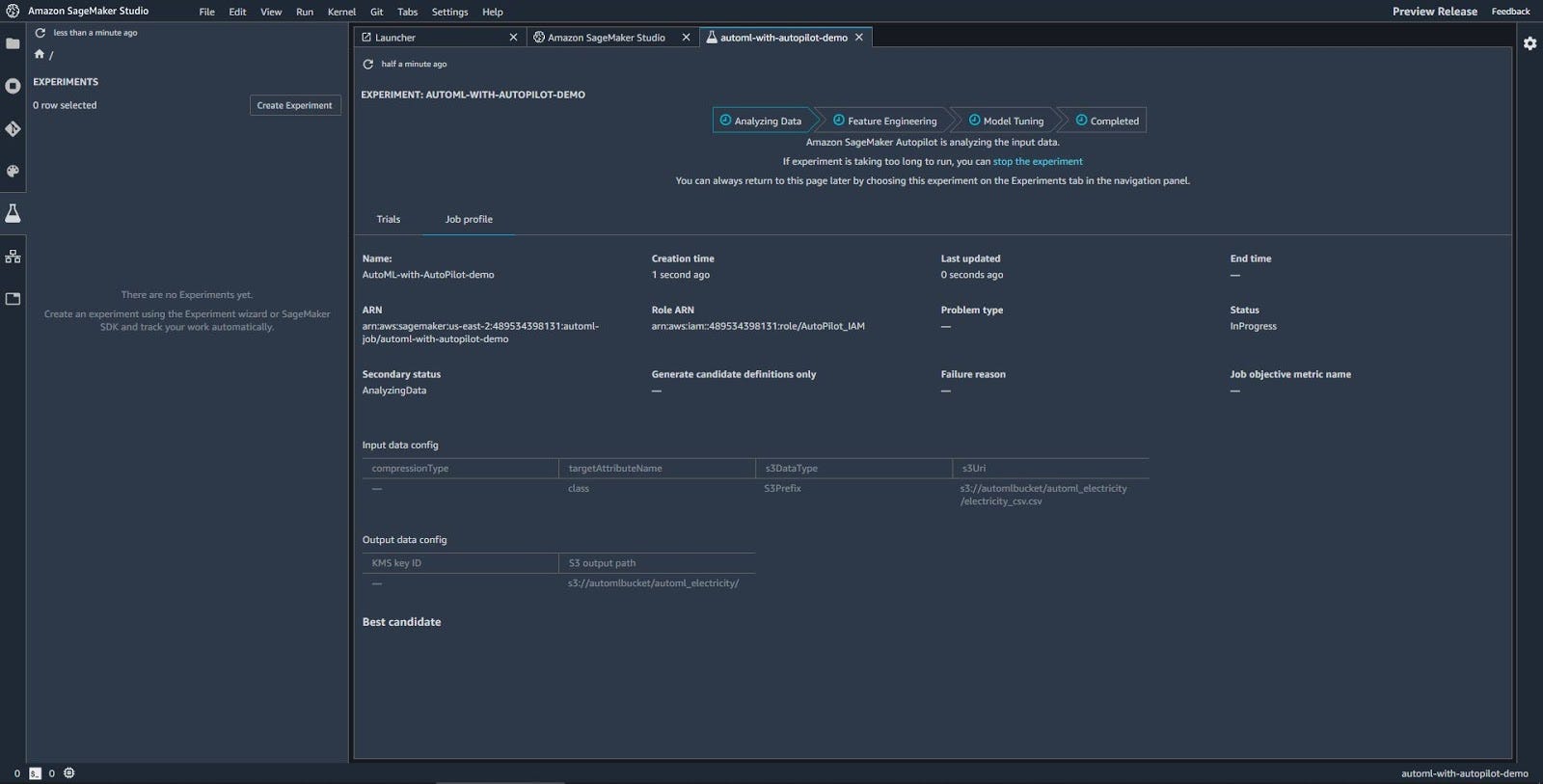This screenshot has width=1543, height=784.
Task: Click the electricity_csv.csv s3Uri value
Action: pyautogui.click(x=1043, y=495)
